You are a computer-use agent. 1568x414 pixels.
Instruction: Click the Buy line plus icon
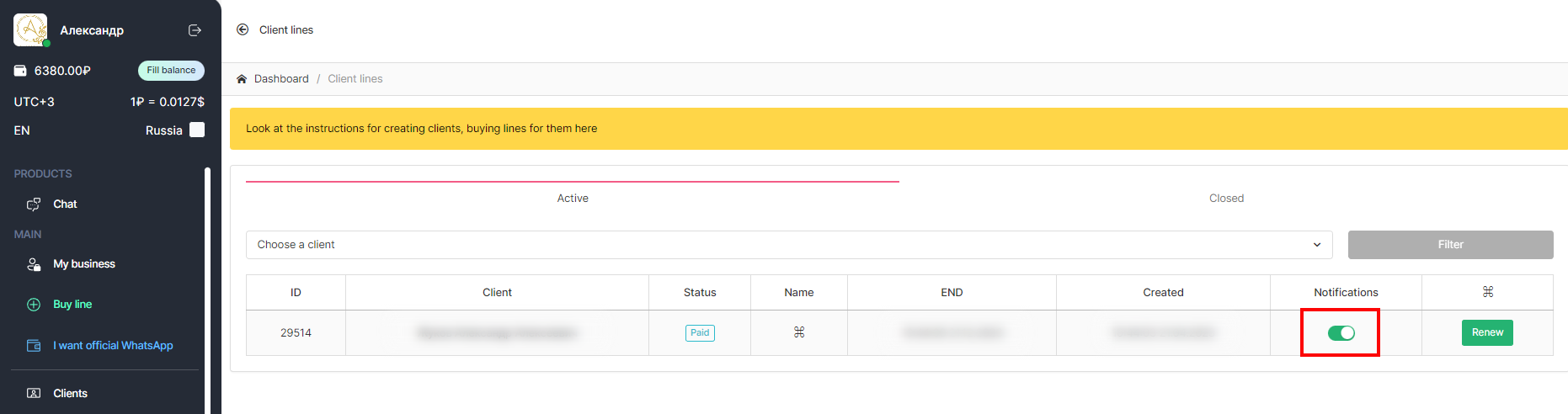click(x=34, y=305)
